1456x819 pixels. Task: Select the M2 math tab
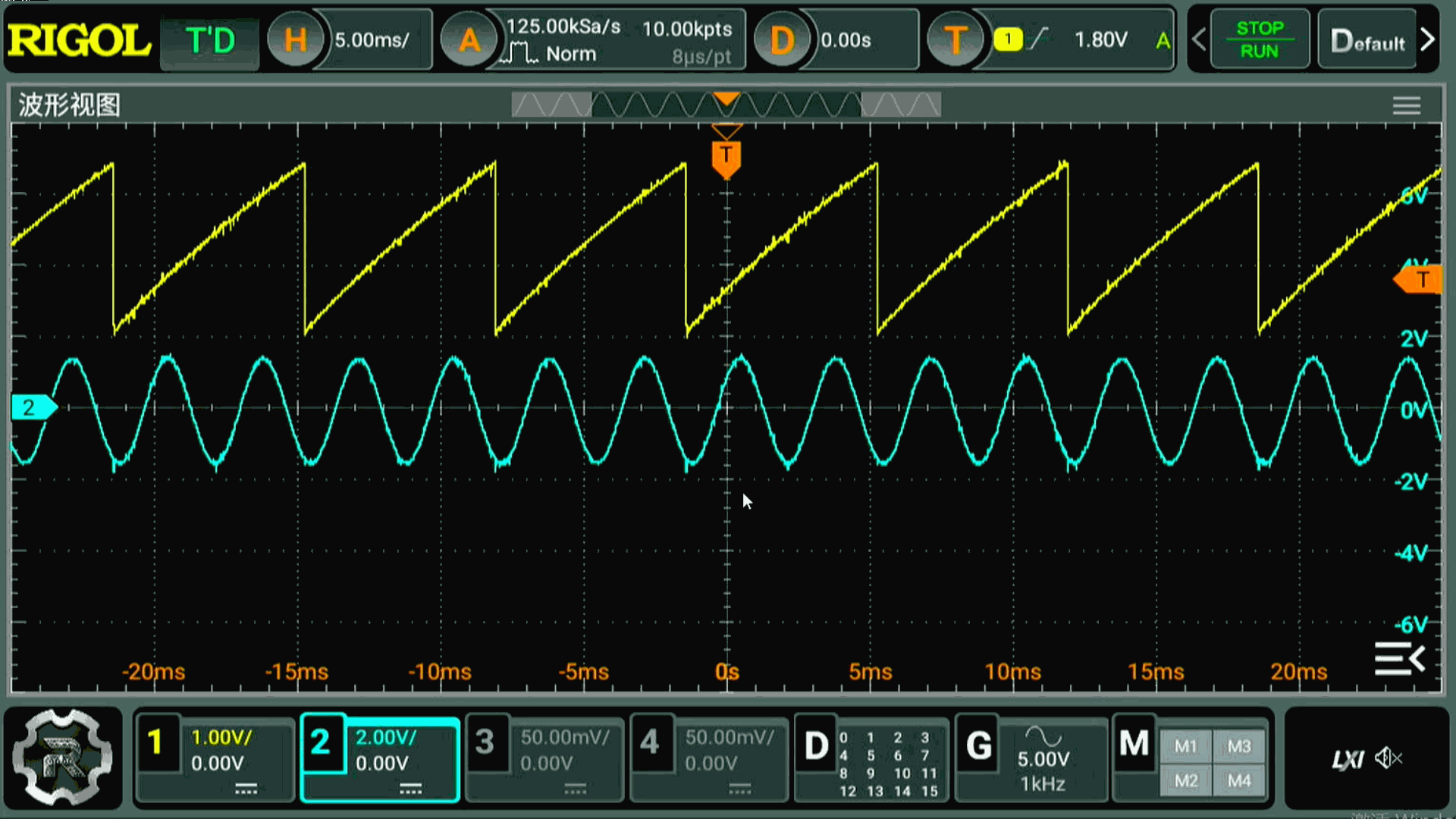1185,781
